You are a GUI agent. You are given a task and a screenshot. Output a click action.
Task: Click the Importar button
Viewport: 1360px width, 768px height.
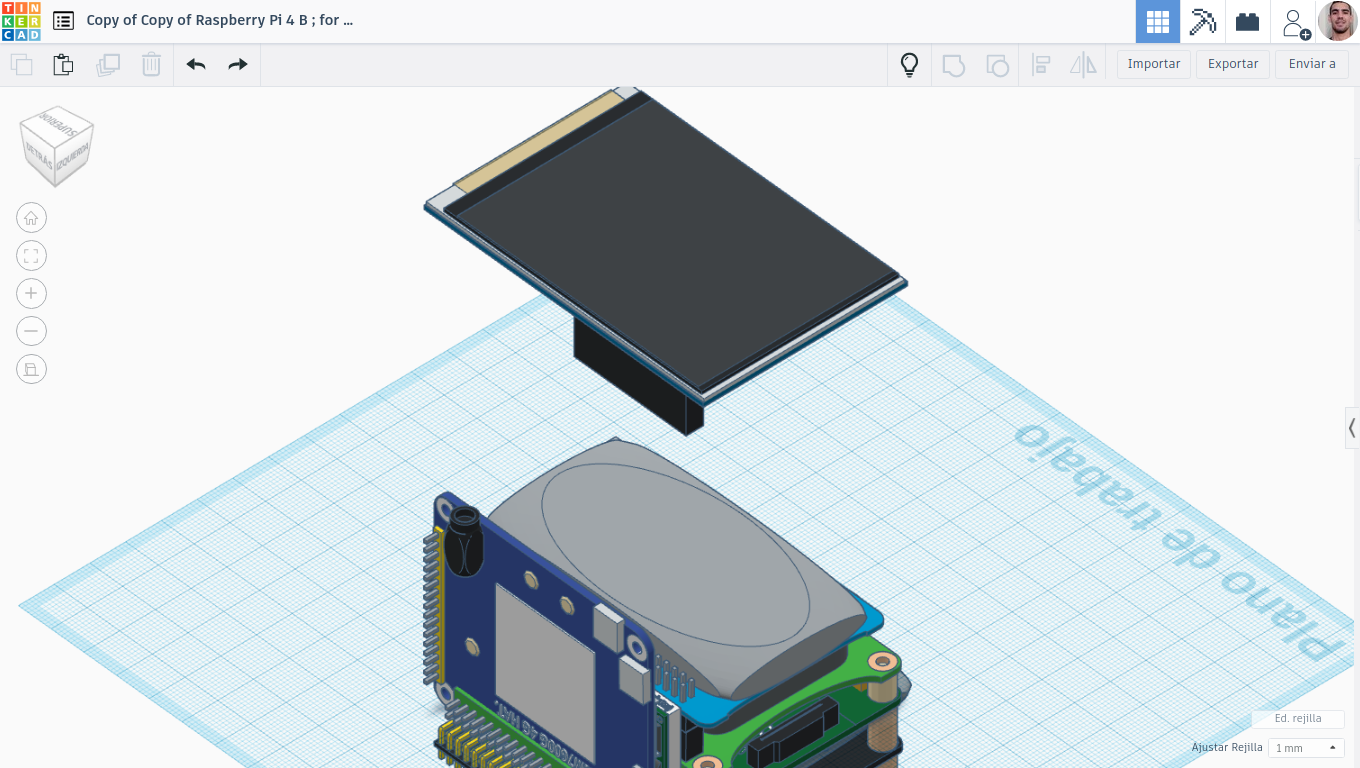click(x=1154, y=64)
